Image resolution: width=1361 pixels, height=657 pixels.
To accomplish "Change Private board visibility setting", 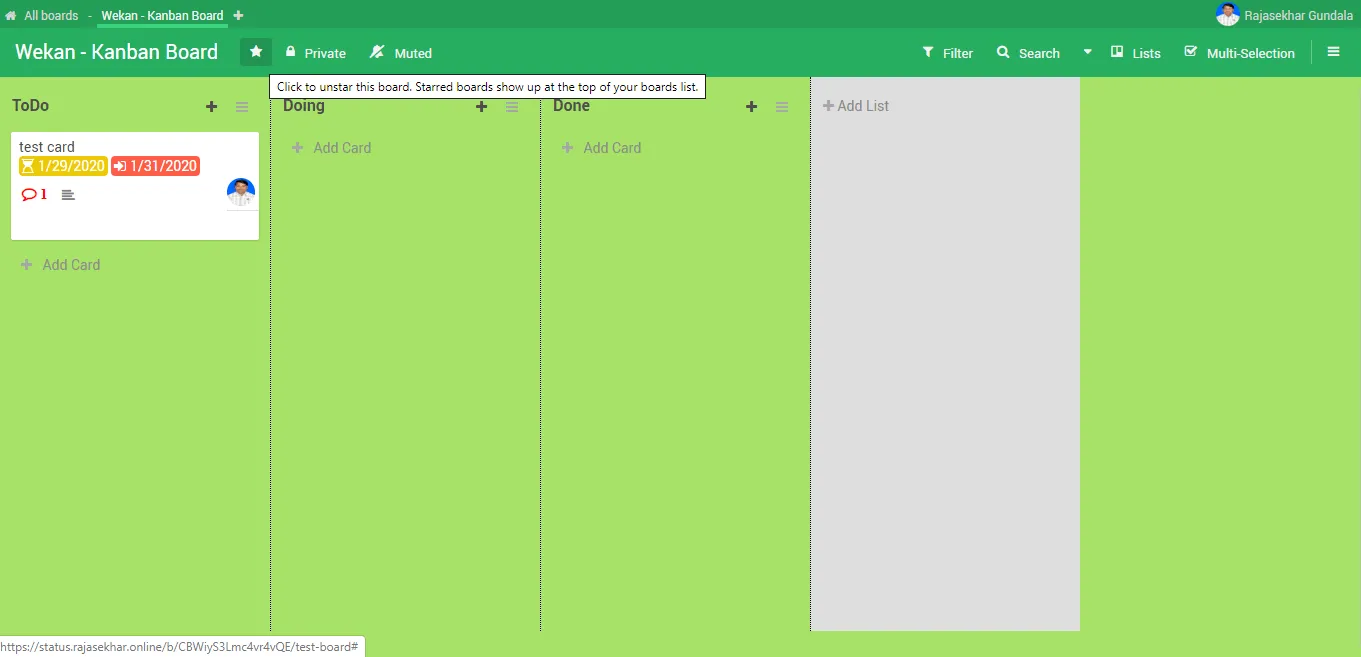I will pos(316,53).
